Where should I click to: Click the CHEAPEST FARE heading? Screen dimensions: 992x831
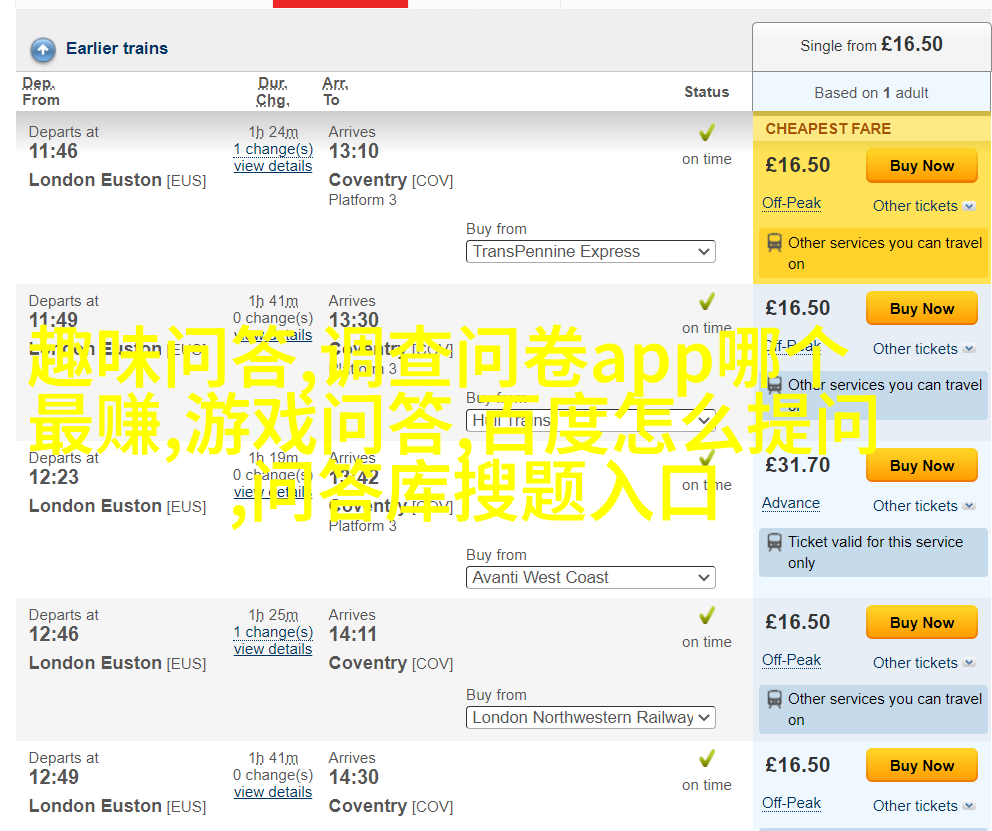point(828,128)
